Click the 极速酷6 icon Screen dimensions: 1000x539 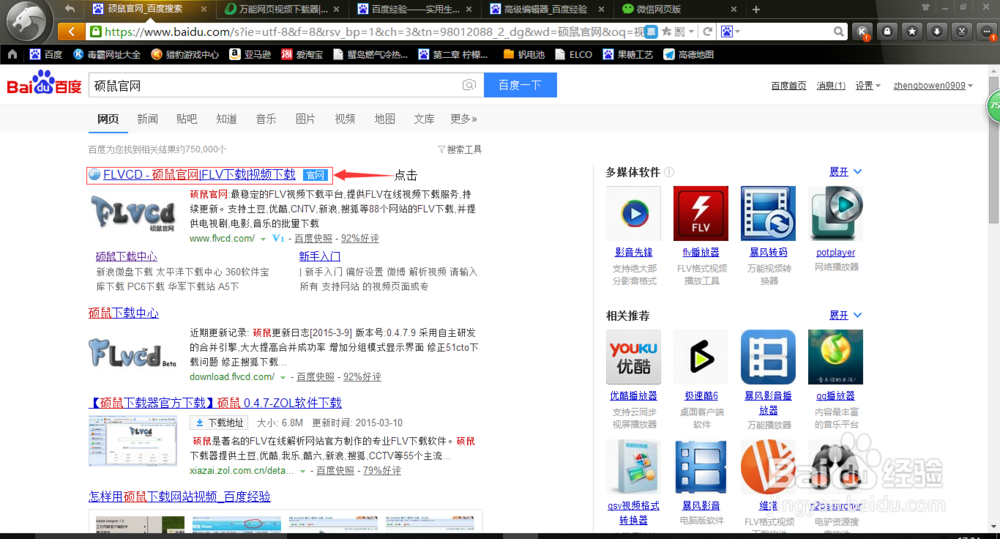[701, 357]
